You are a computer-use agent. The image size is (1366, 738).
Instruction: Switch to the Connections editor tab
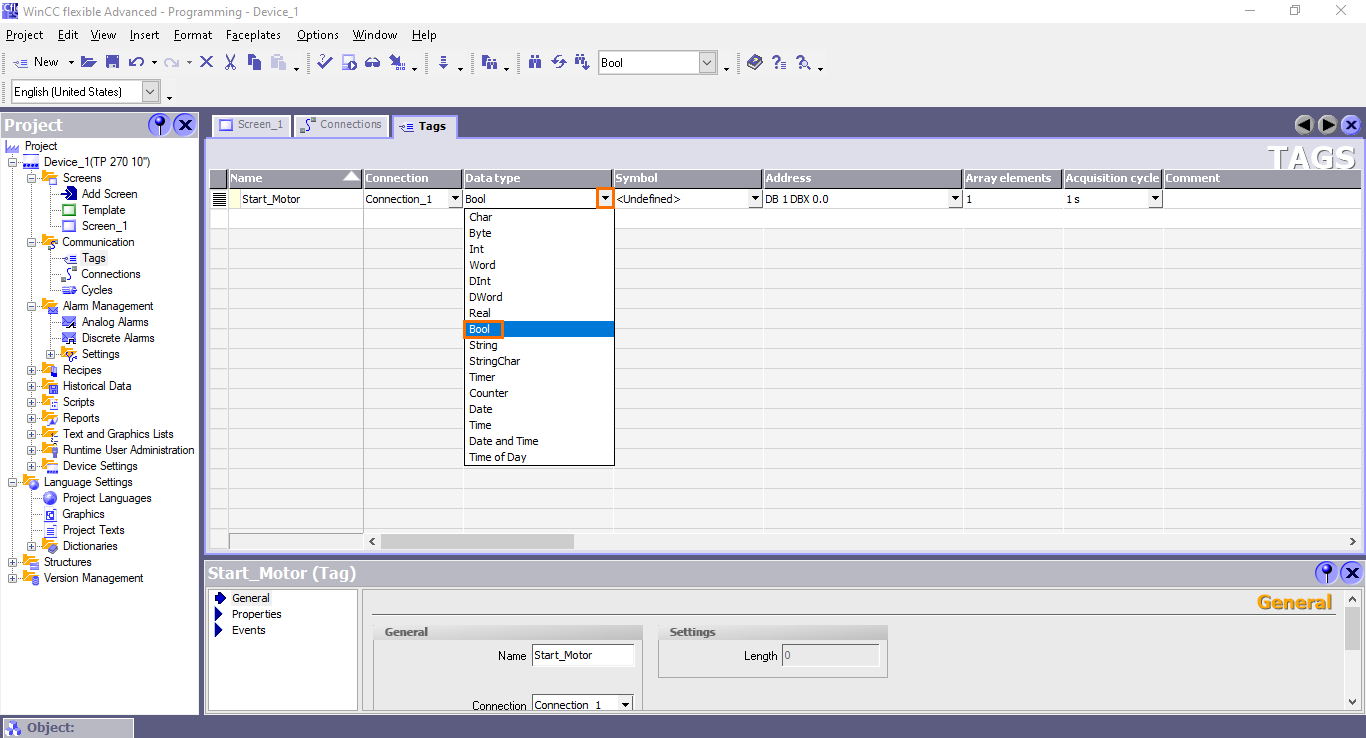340,125
